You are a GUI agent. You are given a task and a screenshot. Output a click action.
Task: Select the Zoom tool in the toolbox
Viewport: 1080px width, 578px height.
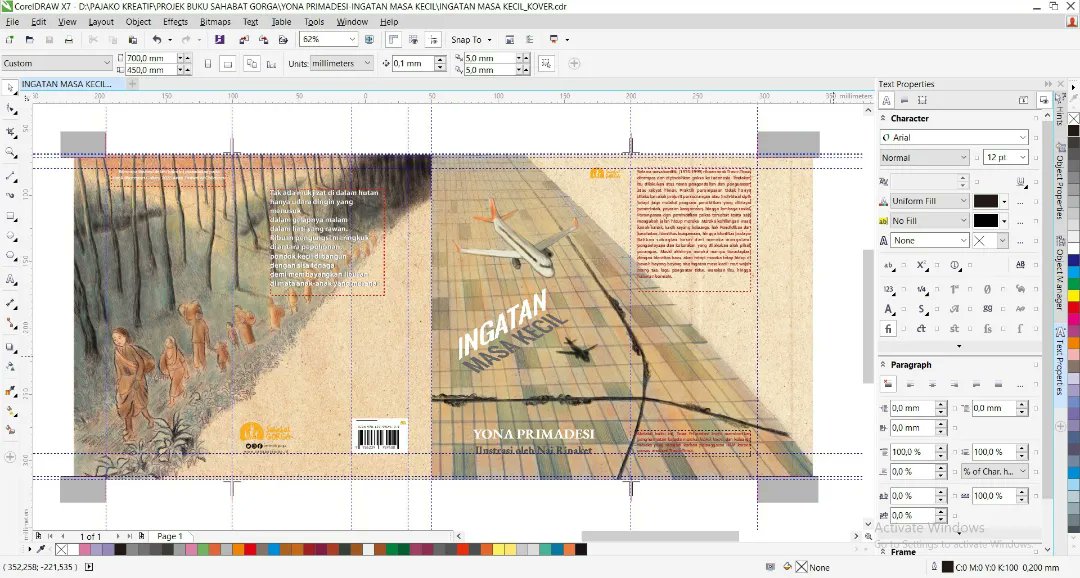coord(10,152)
